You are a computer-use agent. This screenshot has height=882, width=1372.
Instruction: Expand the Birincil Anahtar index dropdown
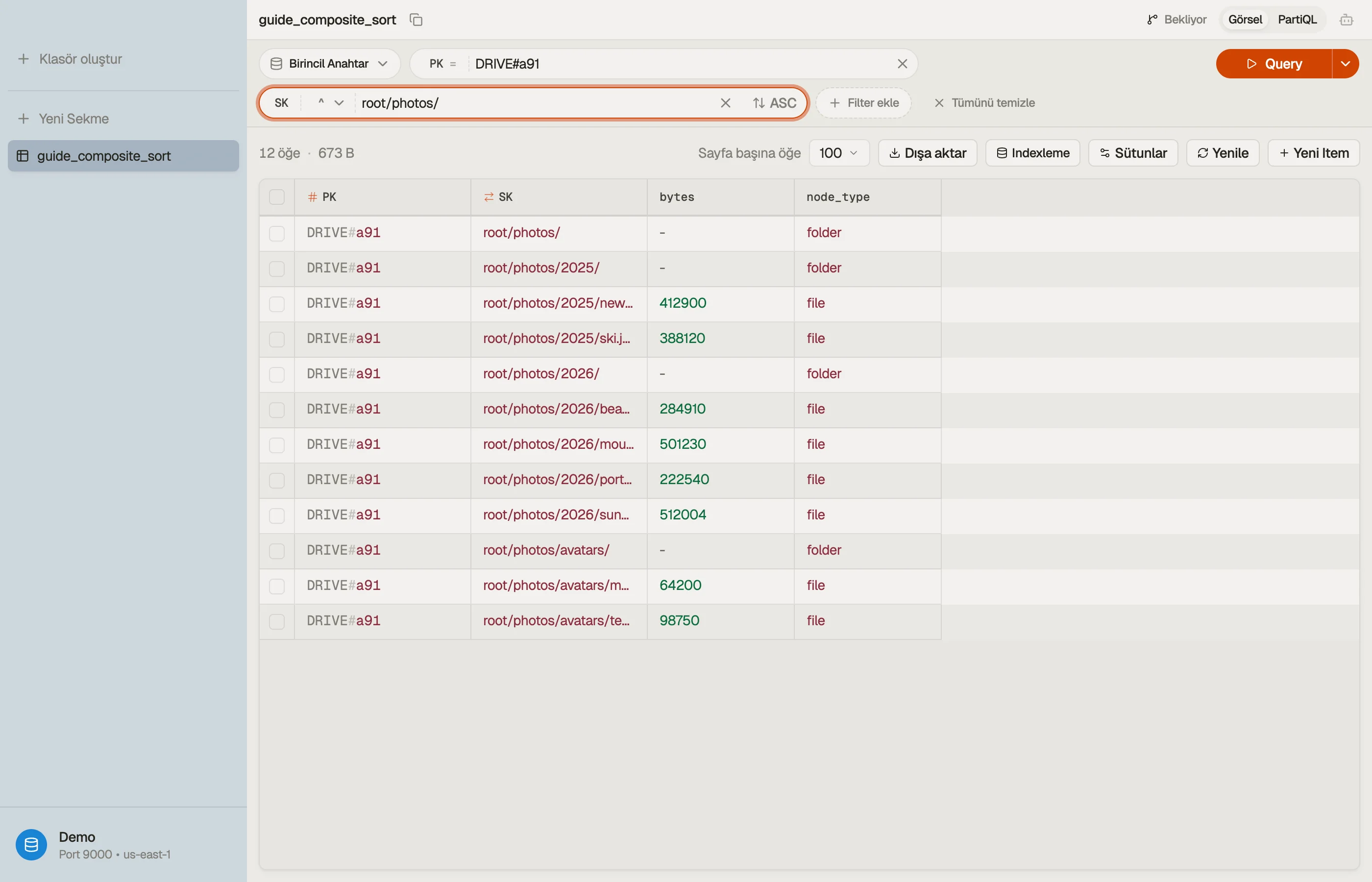tap(329, 64)
